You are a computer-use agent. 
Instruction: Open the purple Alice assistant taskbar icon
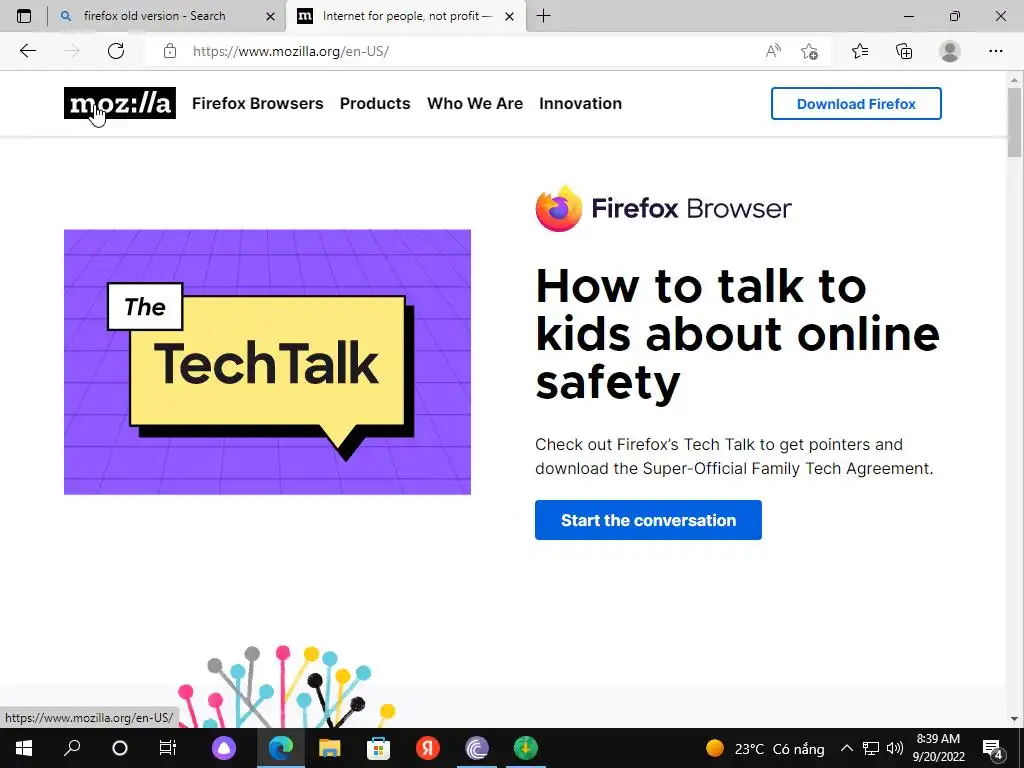224,748
